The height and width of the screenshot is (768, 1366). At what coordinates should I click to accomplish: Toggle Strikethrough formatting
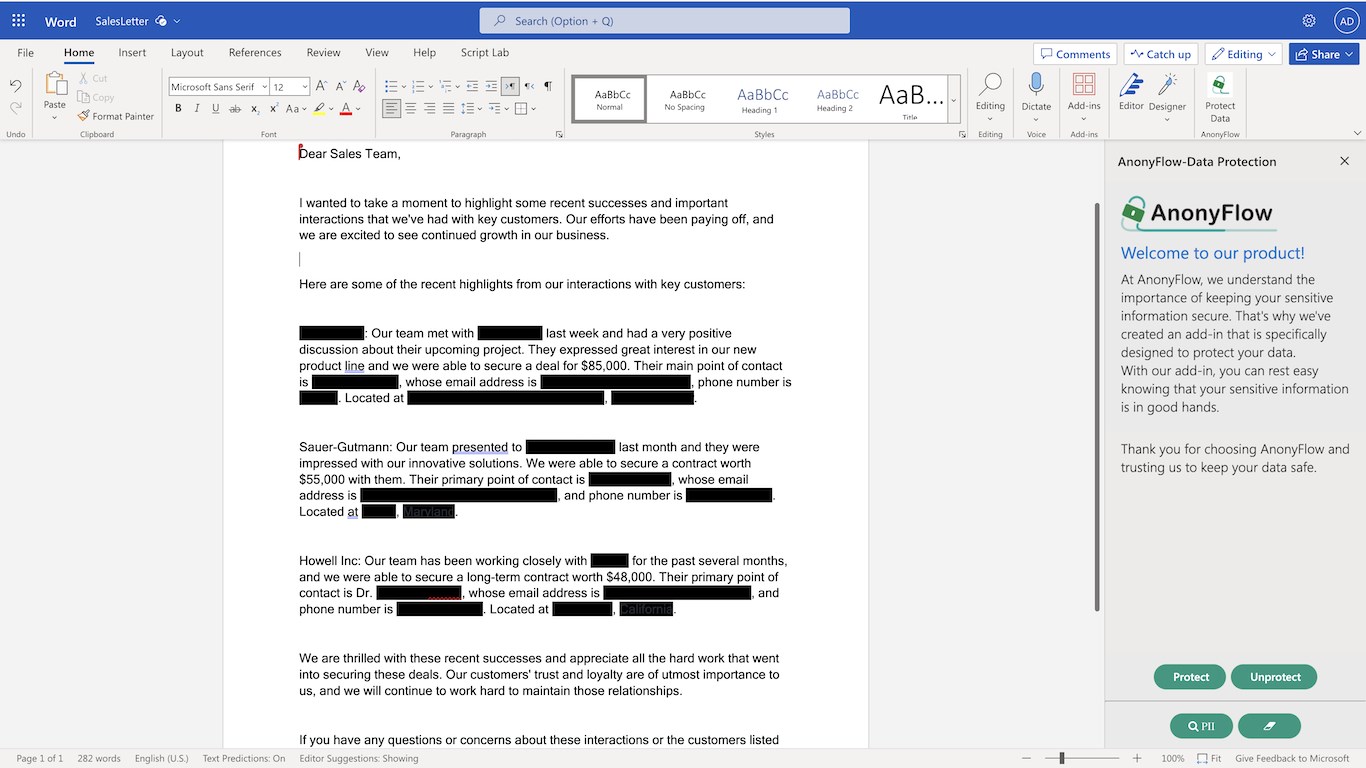coord(235,109)
